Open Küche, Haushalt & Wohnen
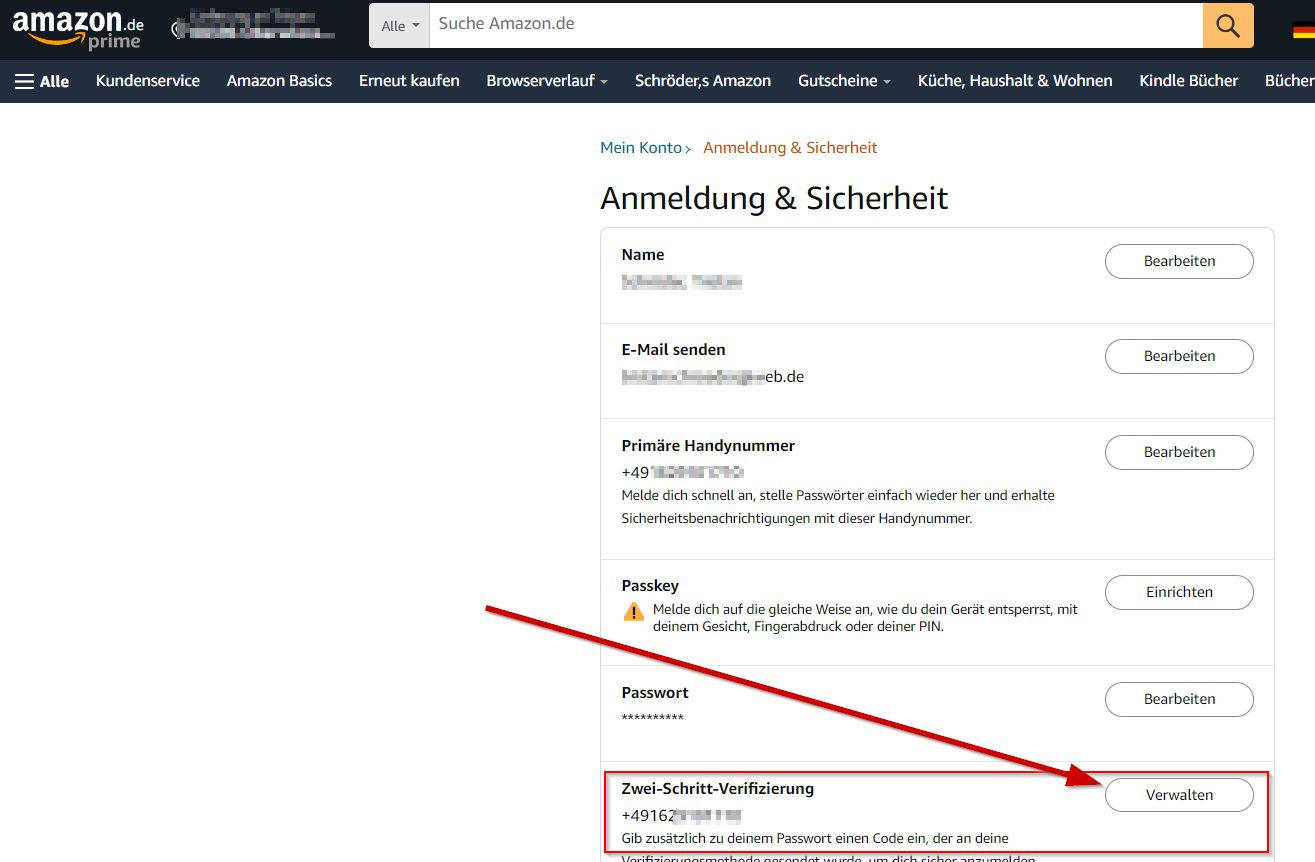This screenshot has width=1315, height=862. tap(1015, 81)
